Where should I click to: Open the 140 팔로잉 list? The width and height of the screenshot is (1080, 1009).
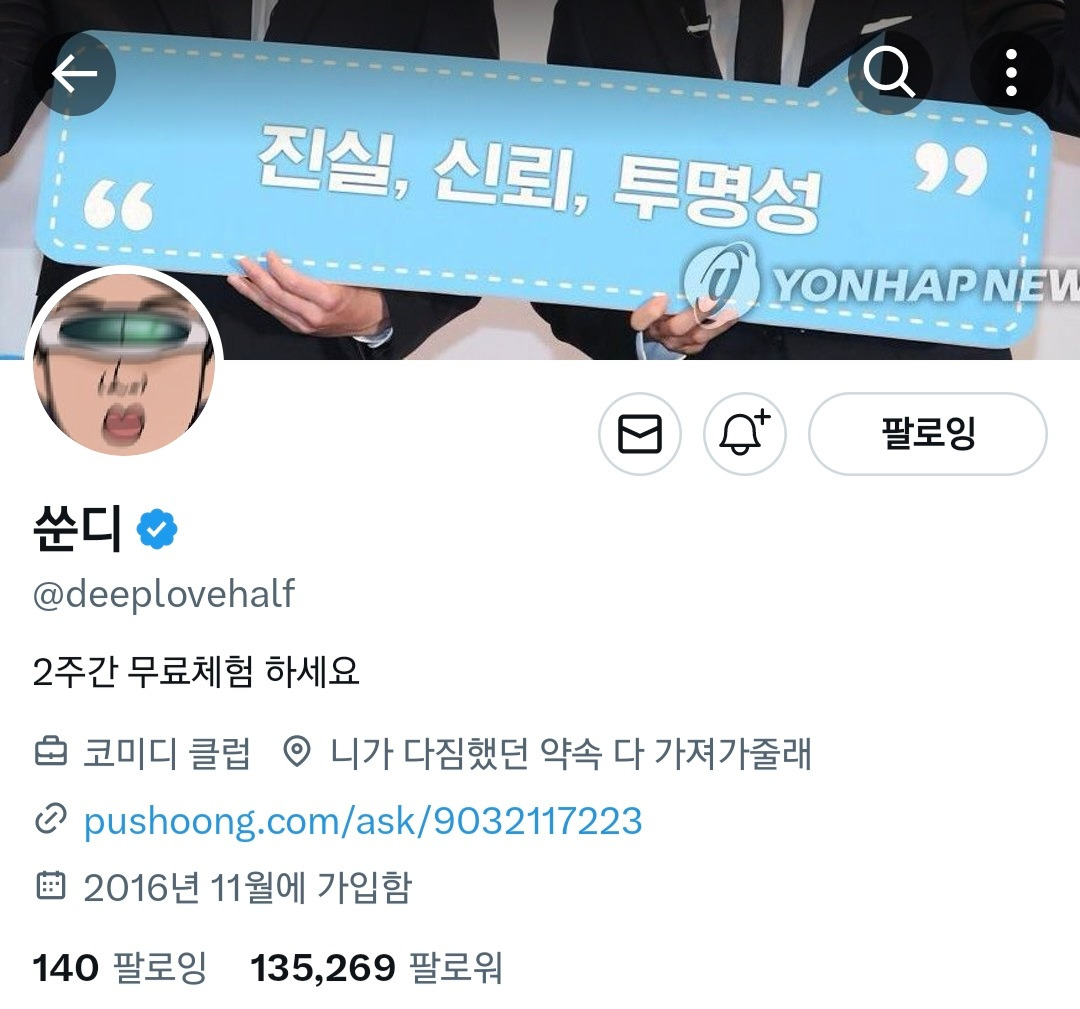pyautogui.click(x=120, y=968)
